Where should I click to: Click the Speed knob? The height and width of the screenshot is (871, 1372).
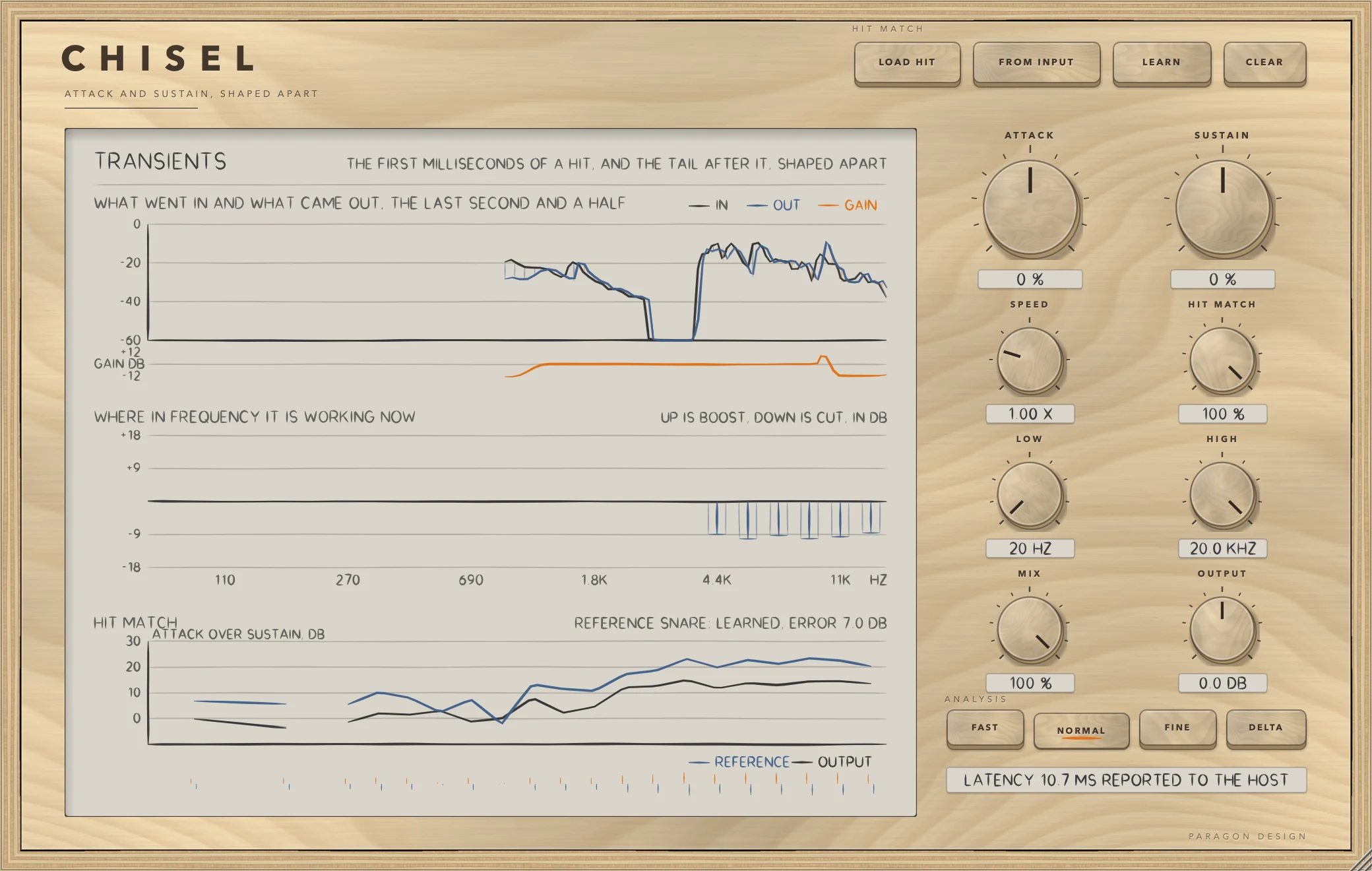pyautogui.click(x=1030, y=360)
